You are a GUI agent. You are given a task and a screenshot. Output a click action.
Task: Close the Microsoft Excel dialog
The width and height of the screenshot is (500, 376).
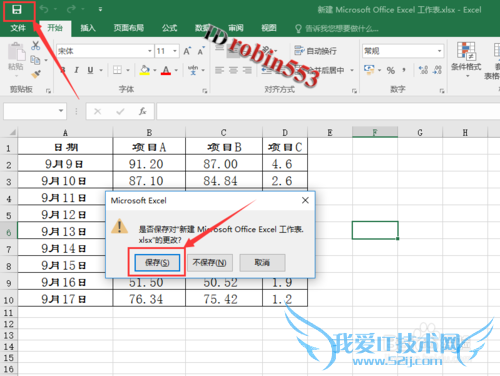click(x=305, y=200)
